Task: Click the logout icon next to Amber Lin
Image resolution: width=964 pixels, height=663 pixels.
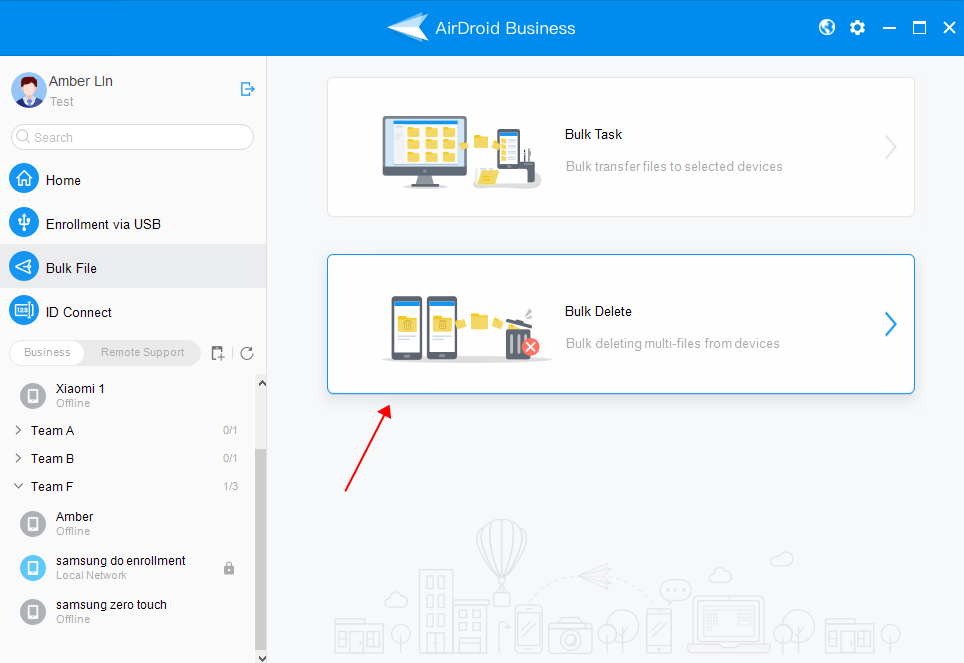Action: pyautogui.click(x=247, y=89)
